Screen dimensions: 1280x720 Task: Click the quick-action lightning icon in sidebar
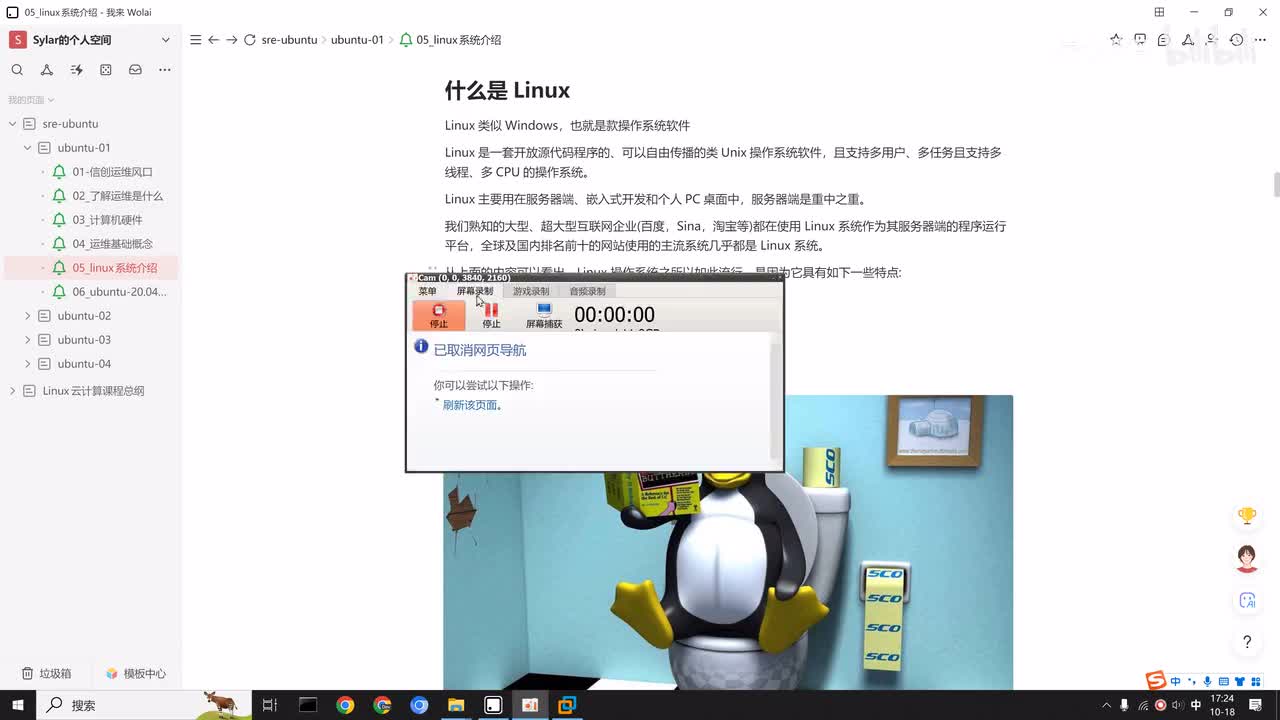[x=76, y=70]
